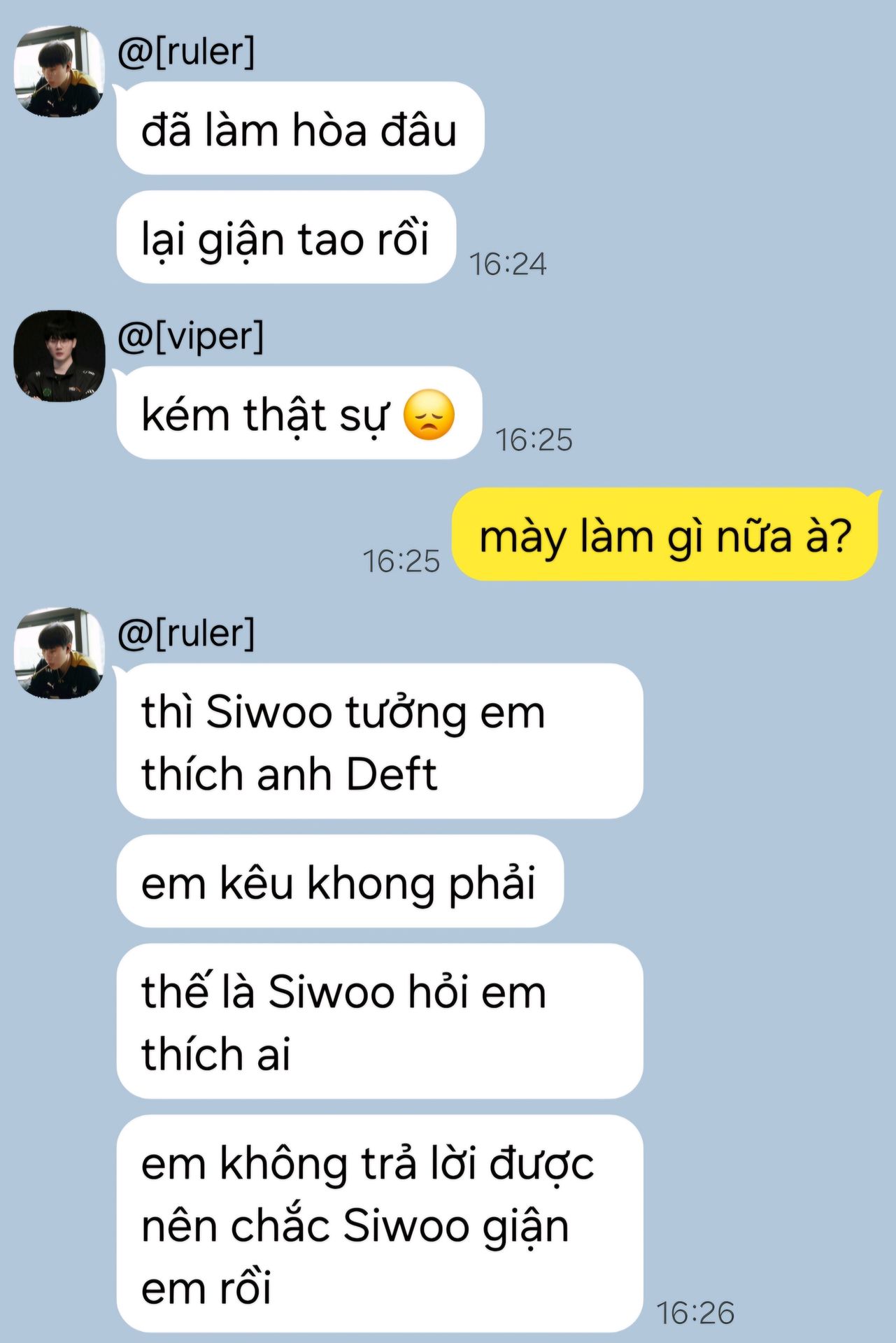Tap viper's profile picture
896x1343 pixels.
[x=59, y=356]
